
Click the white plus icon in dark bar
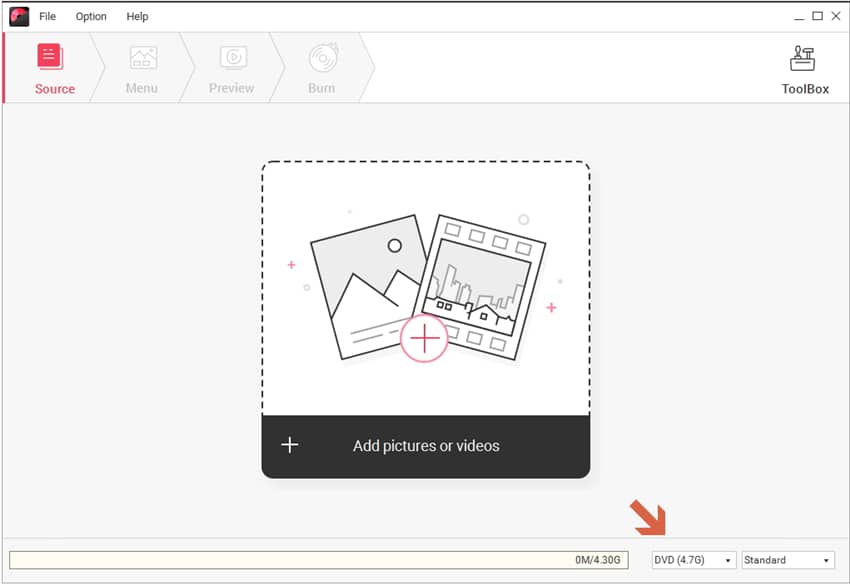click(x=289, y=445)
